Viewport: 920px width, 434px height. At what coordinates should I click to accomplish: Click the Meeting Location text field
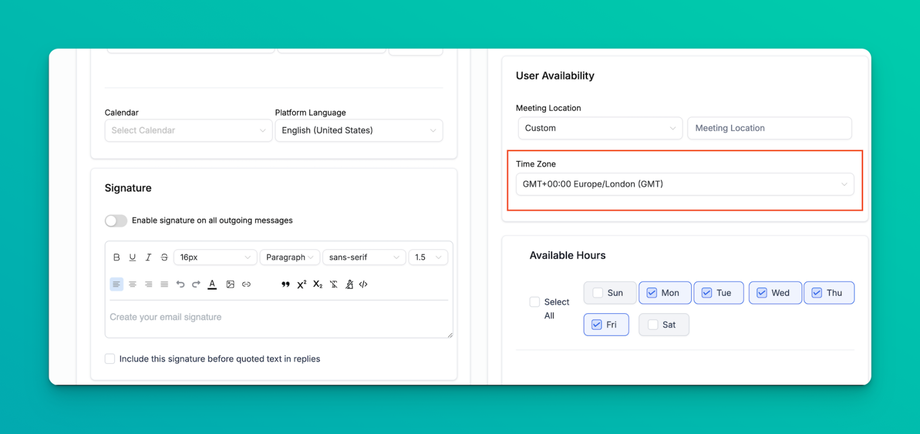tap(769, 128)
